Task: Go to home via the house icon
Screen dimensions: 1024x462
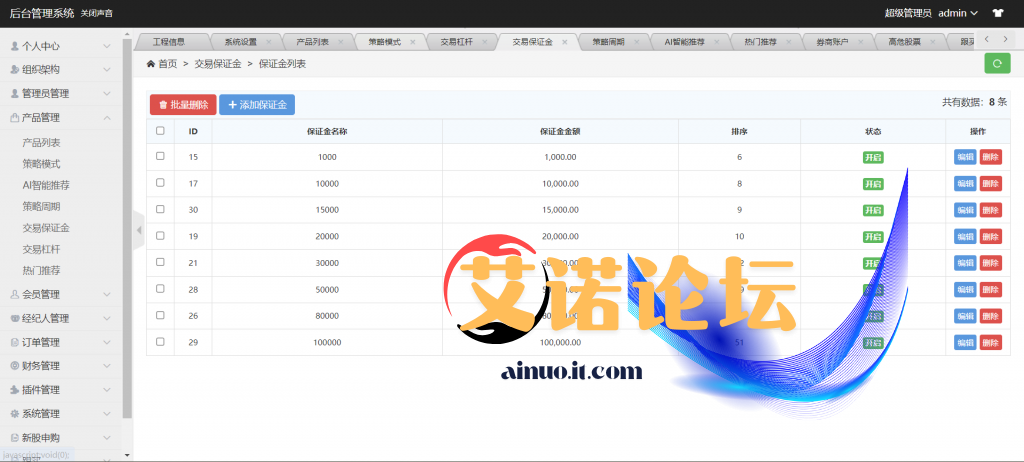Action: pos(151,63)
